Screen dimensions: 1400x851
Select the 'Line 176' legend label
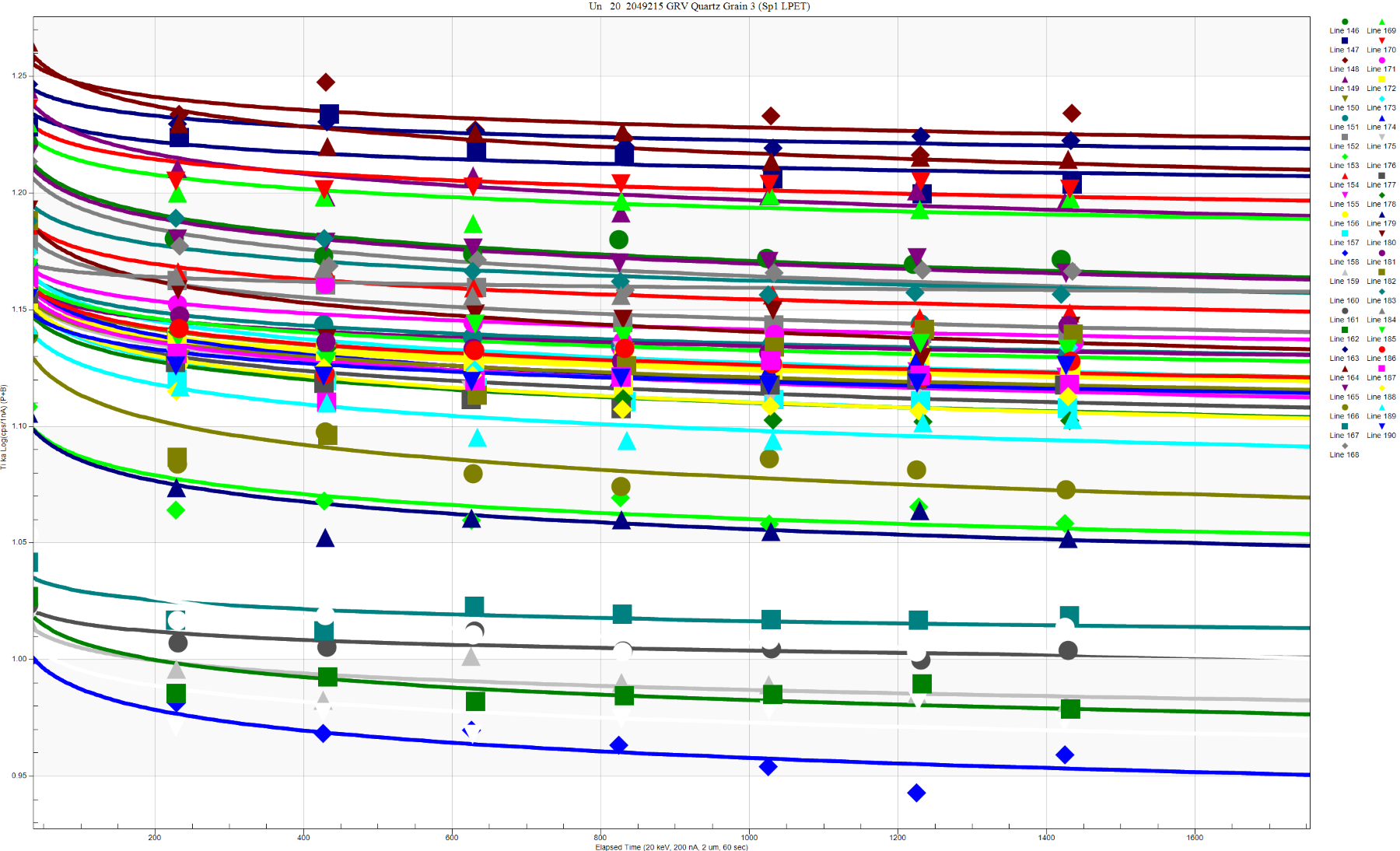1381,166
